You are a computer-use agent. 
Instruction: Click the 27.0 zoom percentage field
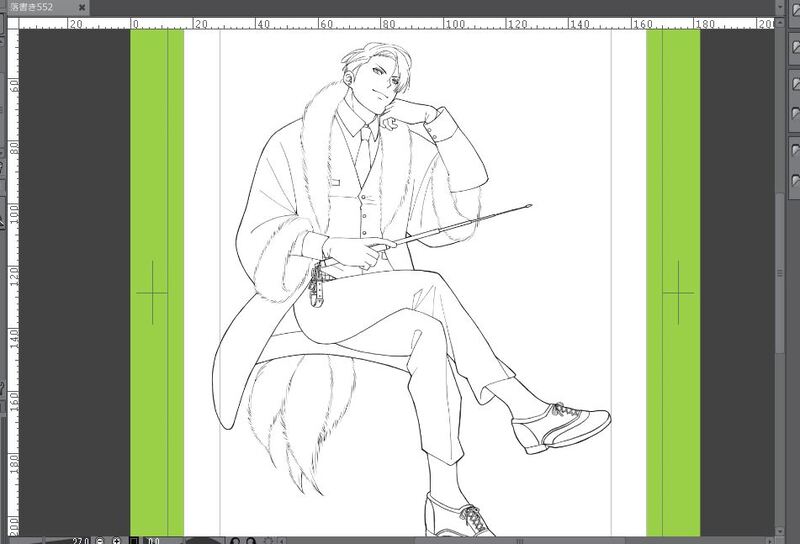pyautogui.click(x=80, y=540)
